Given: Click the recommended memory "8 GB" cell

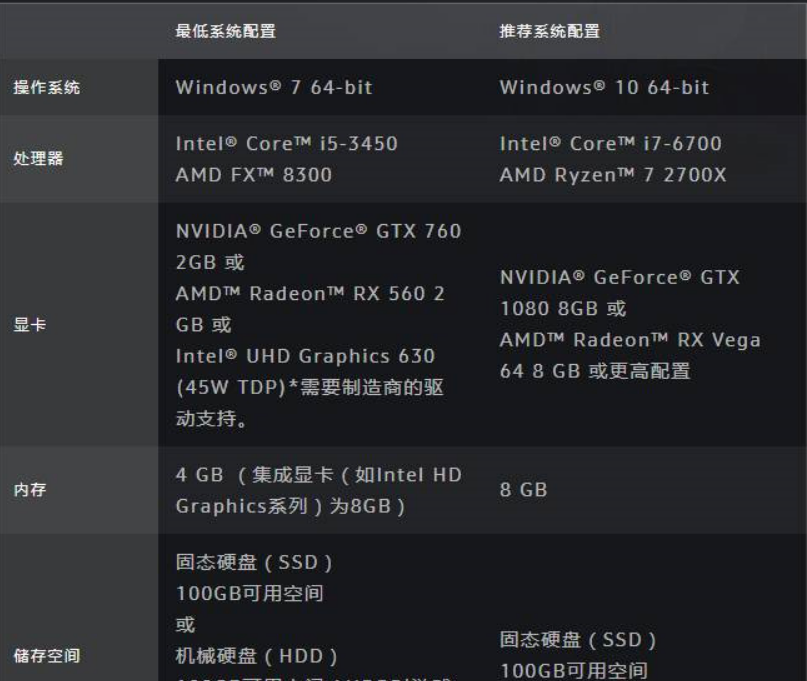Looking at the screenshot, I should click(523, 490).
